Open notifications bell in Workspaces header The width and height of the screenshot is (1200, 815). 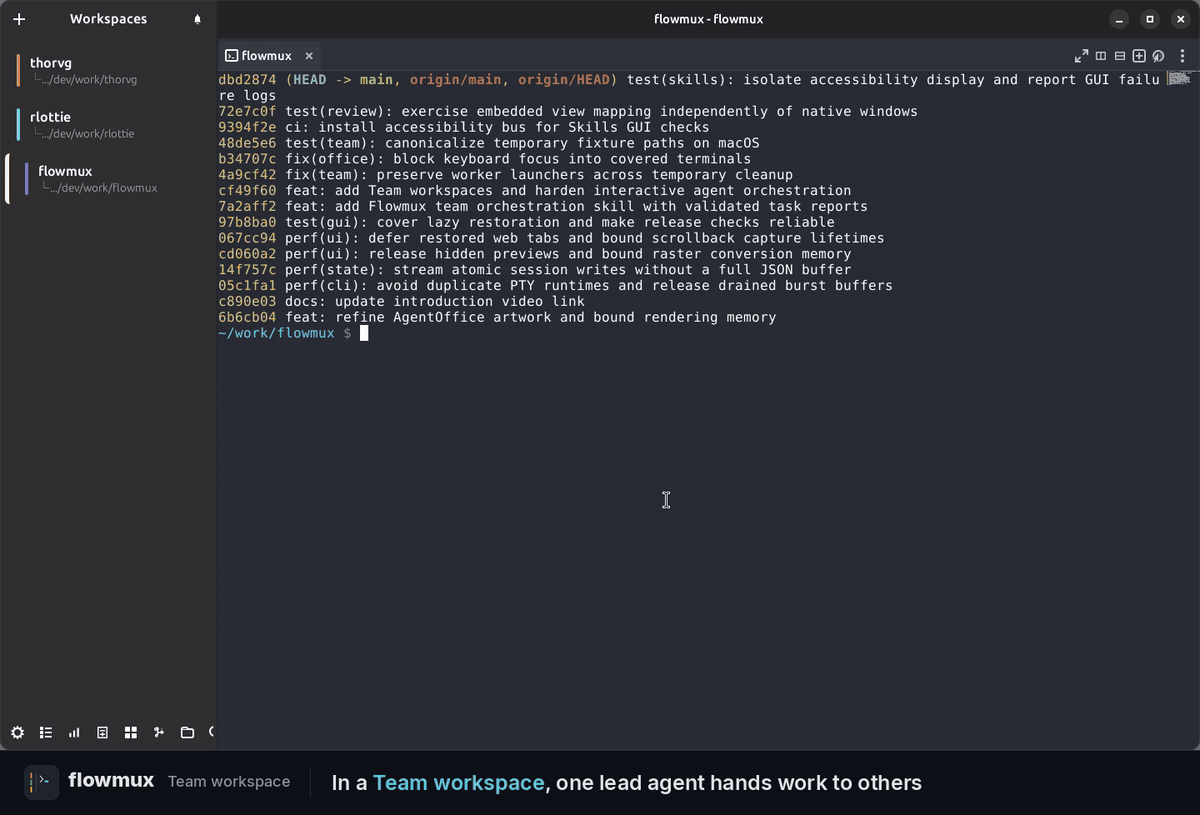197,19
